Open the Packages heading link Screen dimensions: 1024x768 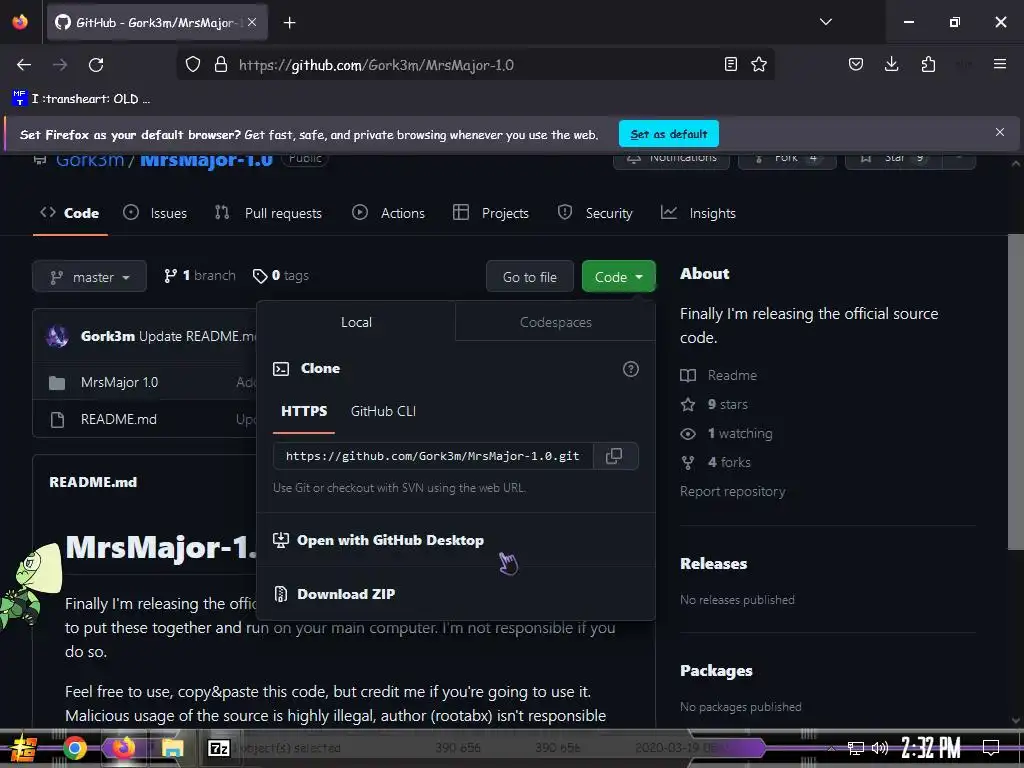coord(716,671)
